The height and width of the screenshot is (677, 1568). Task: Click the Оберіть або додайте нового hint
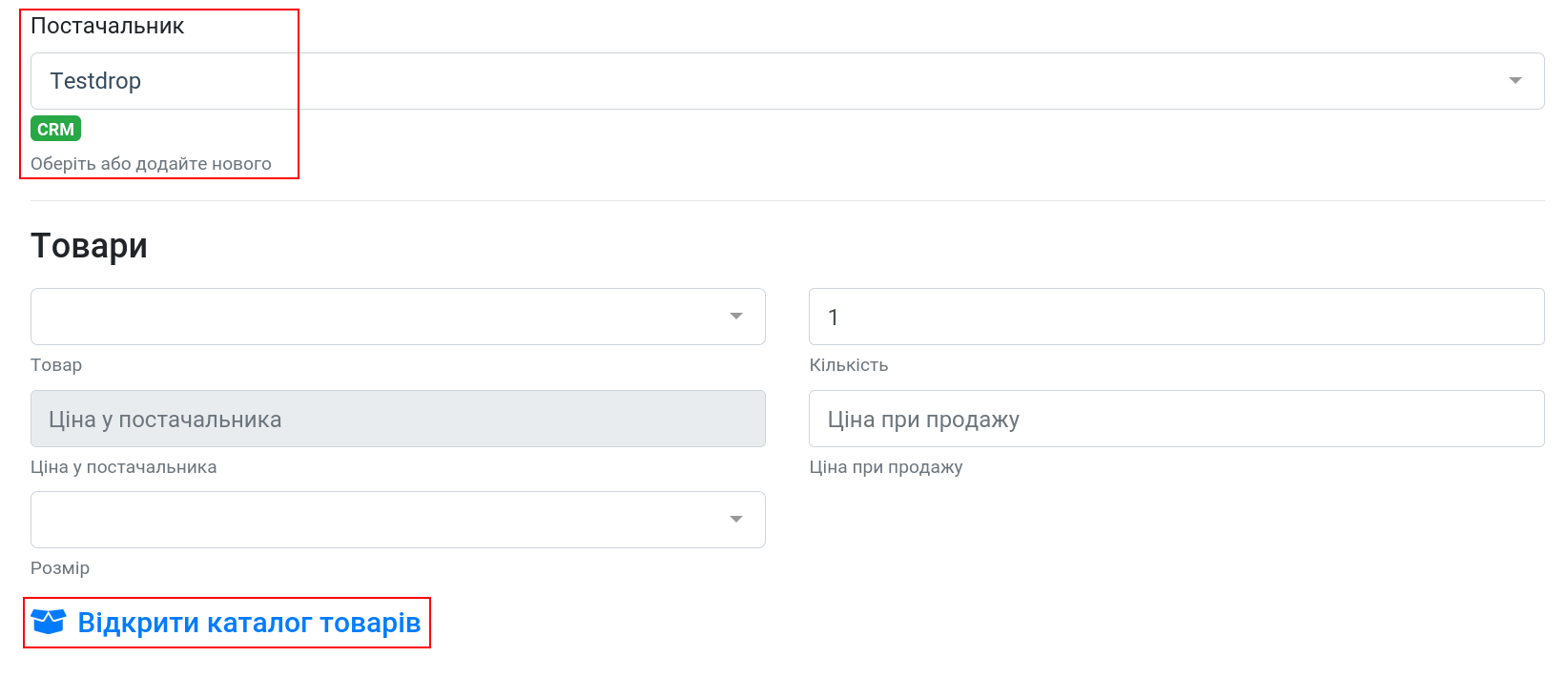(151, 164)
